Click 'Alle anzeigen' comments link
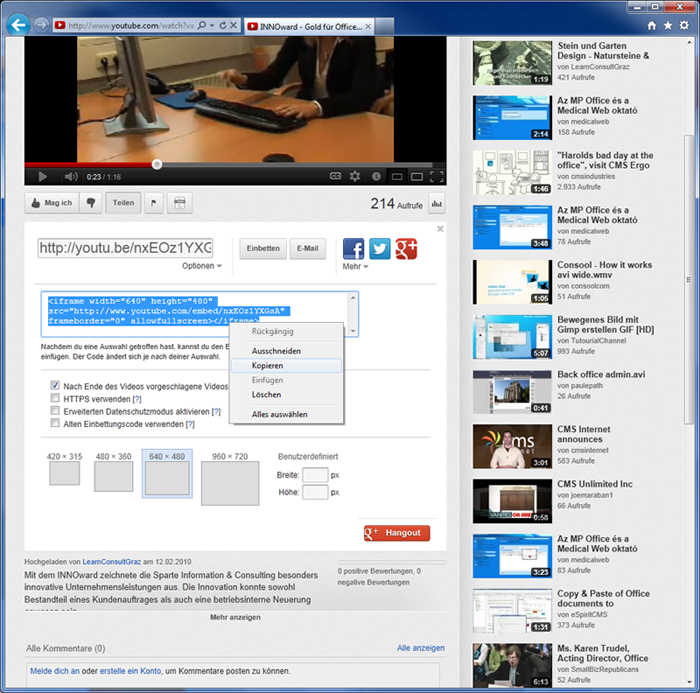This screenshot has width=700, height=693. click(x=421, y=648)
